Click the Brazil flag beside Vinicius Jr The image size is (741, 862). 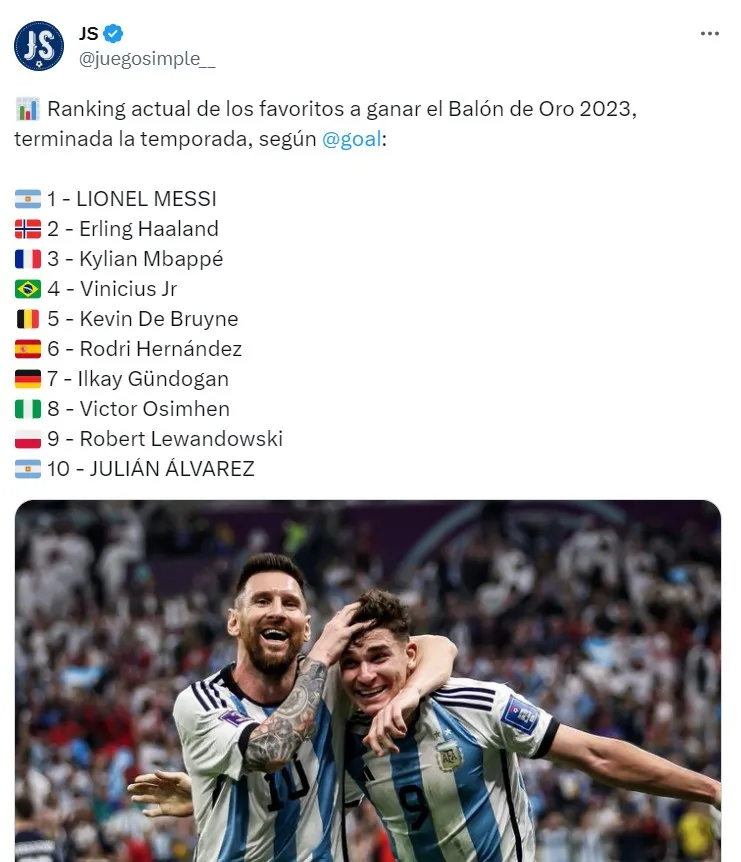click(28, 289)
